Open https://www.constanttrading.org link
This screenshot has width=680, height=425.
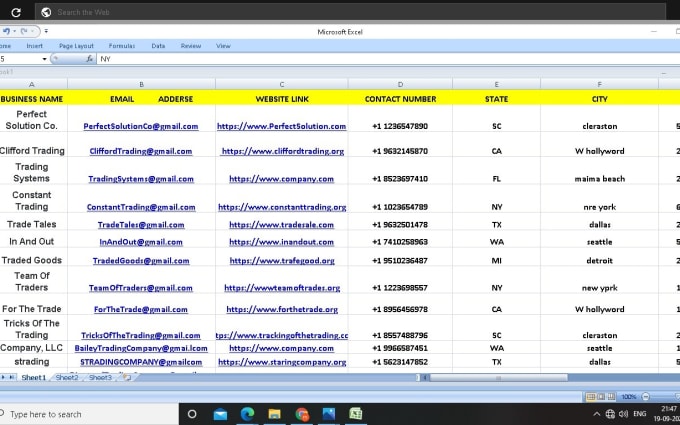point(282,207)
